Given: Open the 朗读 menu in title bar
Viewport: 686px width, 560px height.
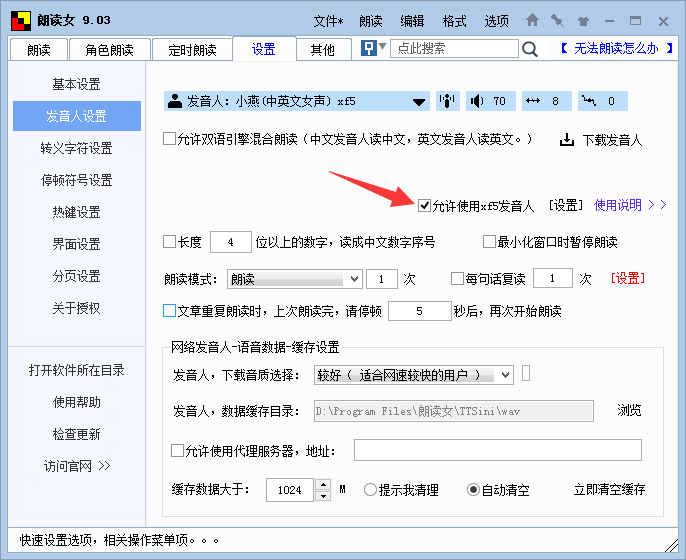Looking at the screenshot, I should tap(371, 21).
